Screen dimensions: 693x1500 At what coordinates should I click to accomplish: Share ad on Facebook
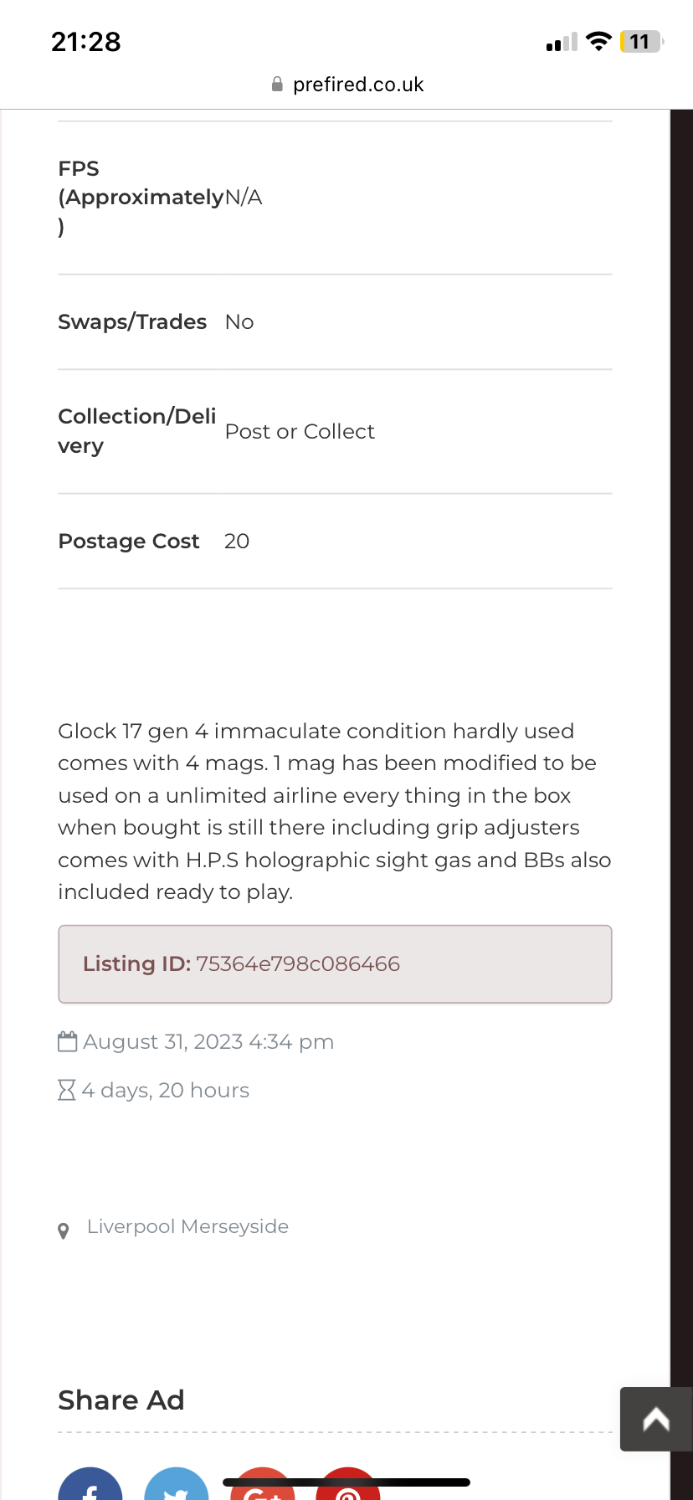90,1486
